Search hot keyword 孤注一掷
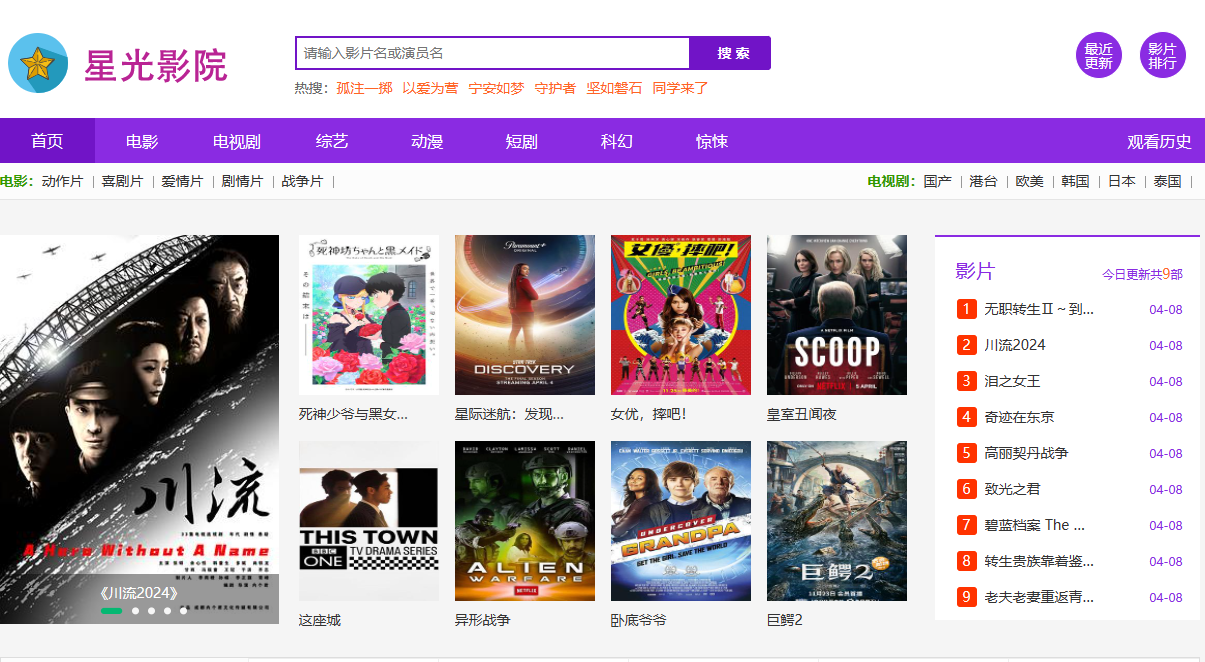The height and width of the screenshot is (662, 1205). point(364,88)
